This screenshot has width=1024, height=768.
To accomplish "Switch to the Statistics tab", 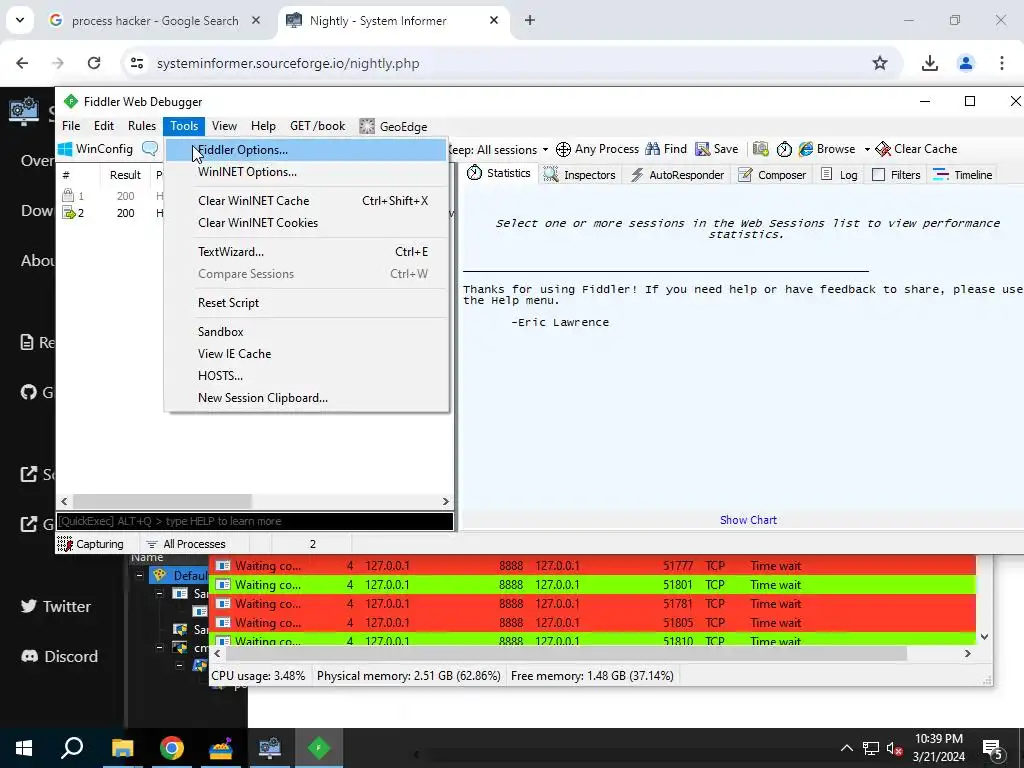I will 499,174.
